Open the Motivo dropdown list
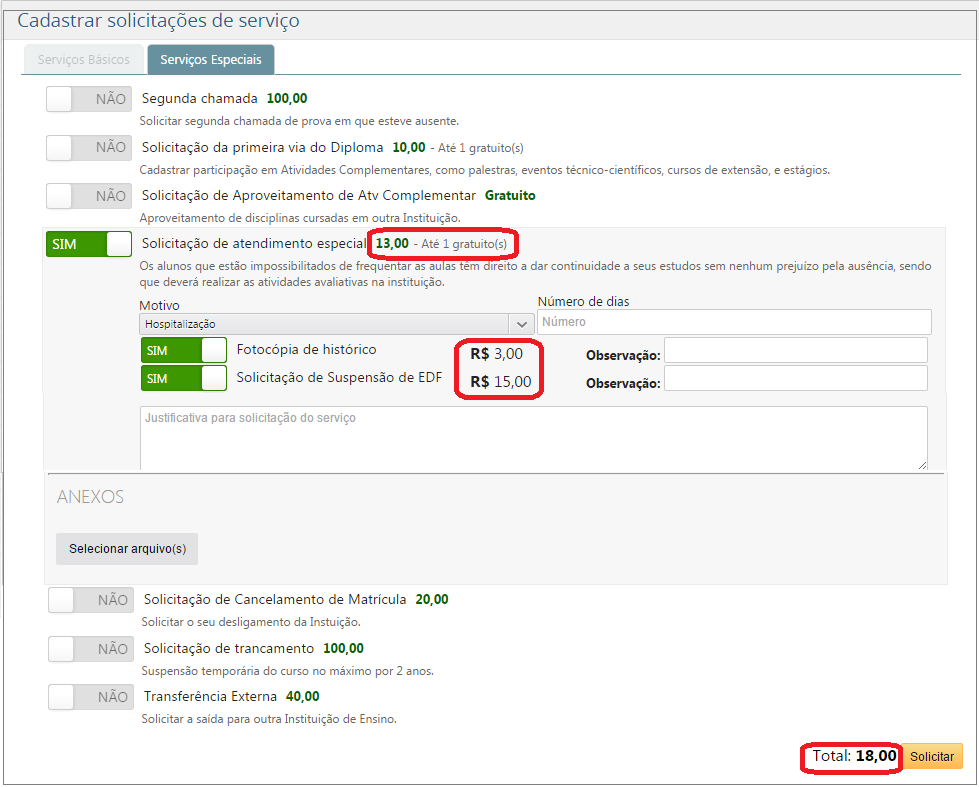This screenshot has width=979, height=787. pyautogui.click(x=336, y=324)
